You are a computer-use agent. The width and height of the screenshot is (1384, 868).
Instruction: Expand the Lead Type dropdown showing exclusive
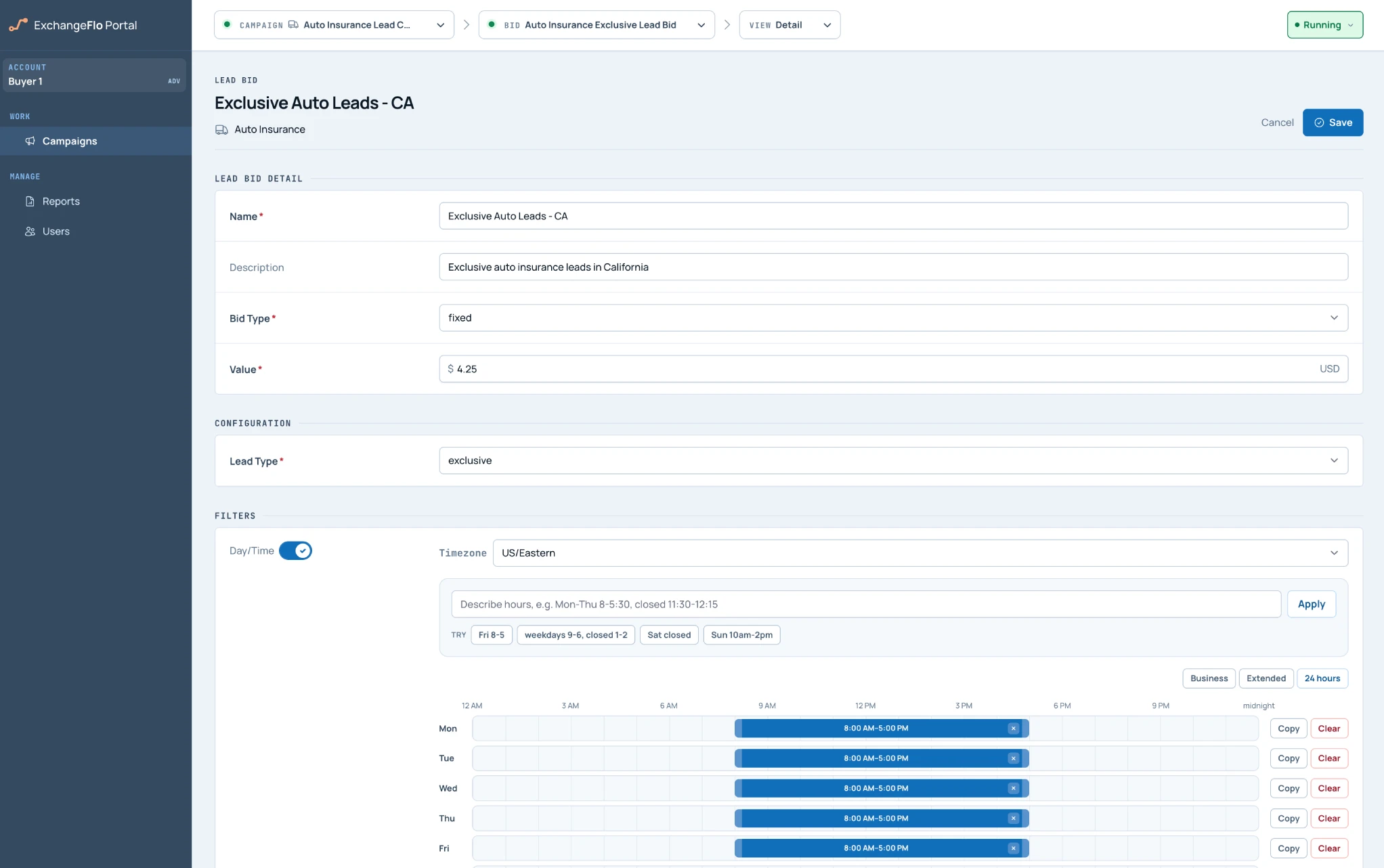pyautogui.click(x=893, y=460)
